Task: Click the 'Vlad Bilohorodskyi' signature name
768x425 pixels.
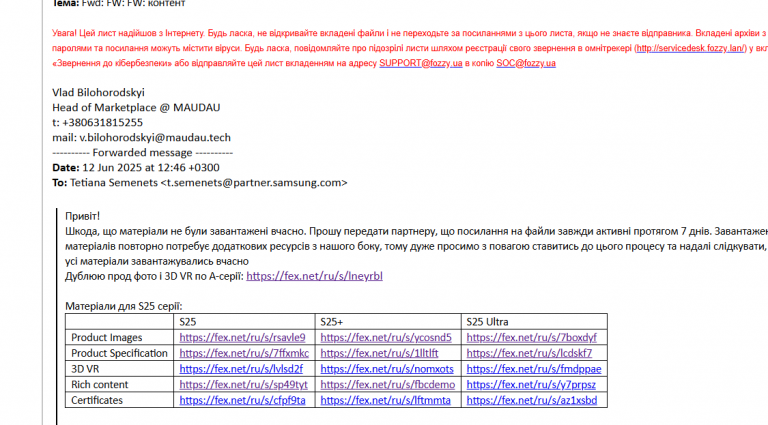Action: click(x=98, y=93)
